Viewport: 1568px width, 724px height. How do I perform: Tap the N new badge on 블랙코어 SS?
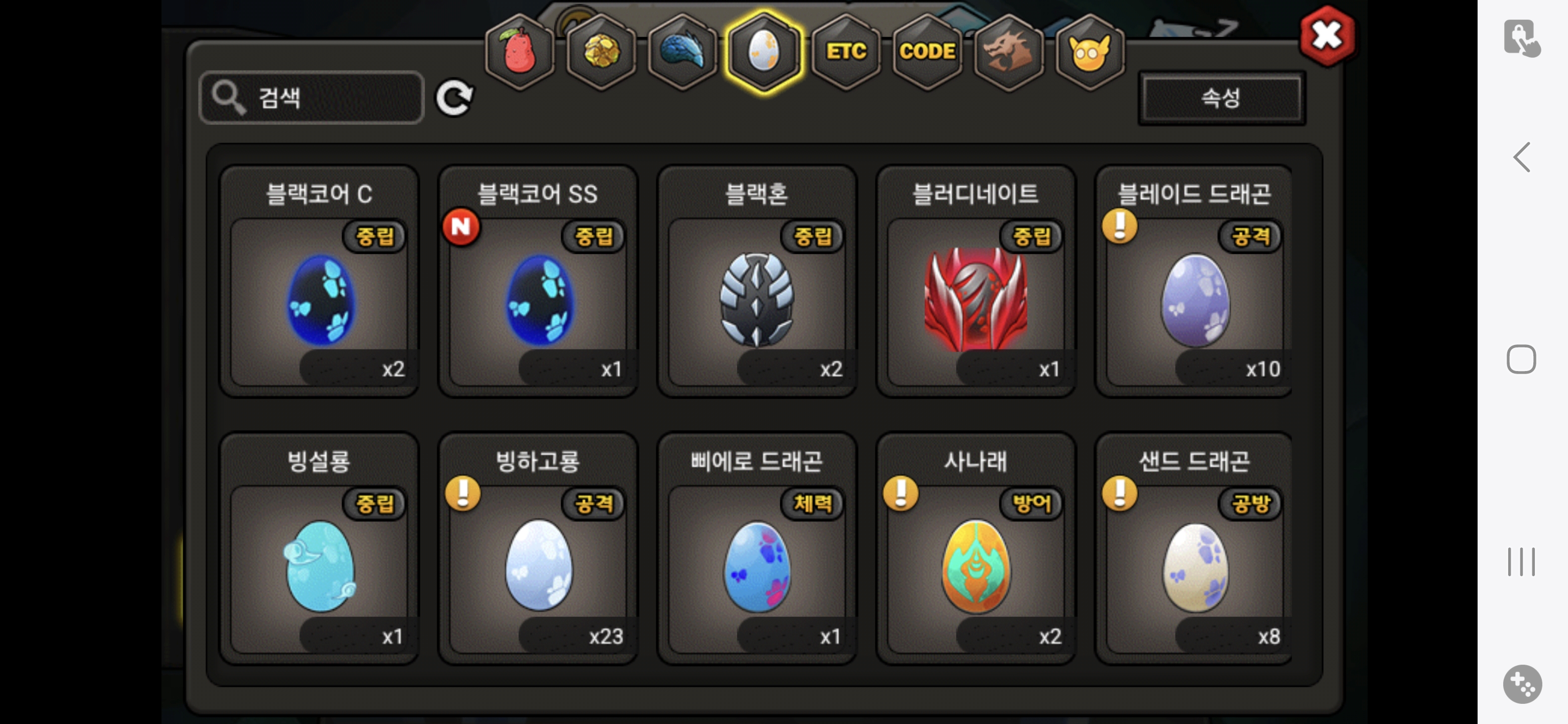pos(461,227)
